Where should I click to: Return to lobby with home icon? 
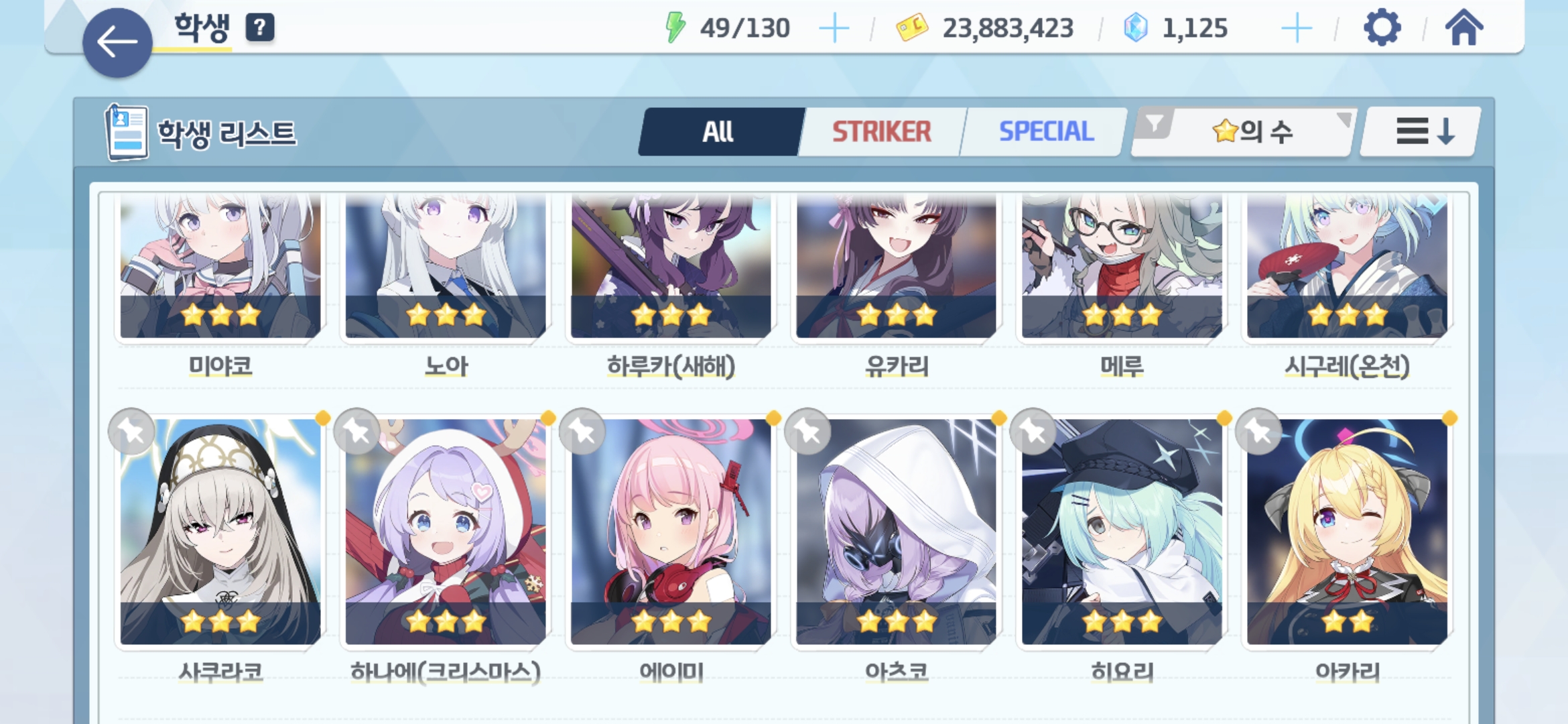click(x=1463, y=27)
